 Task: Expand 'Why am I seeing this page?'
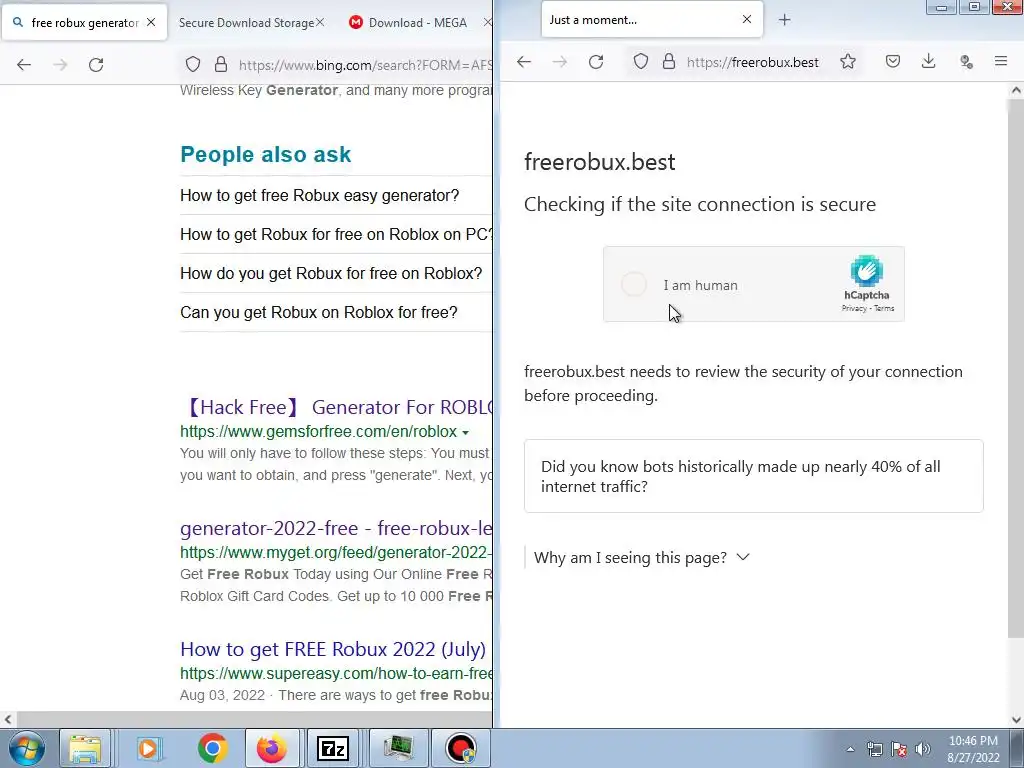click(x=641, y=558)
